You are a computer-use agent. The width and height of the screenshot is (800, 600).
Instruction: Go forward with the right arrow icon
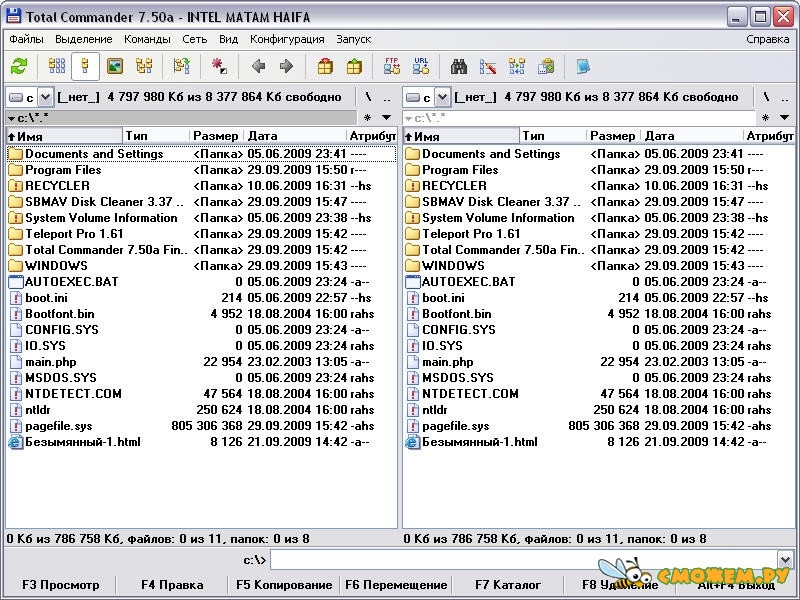tap(286, 66)
